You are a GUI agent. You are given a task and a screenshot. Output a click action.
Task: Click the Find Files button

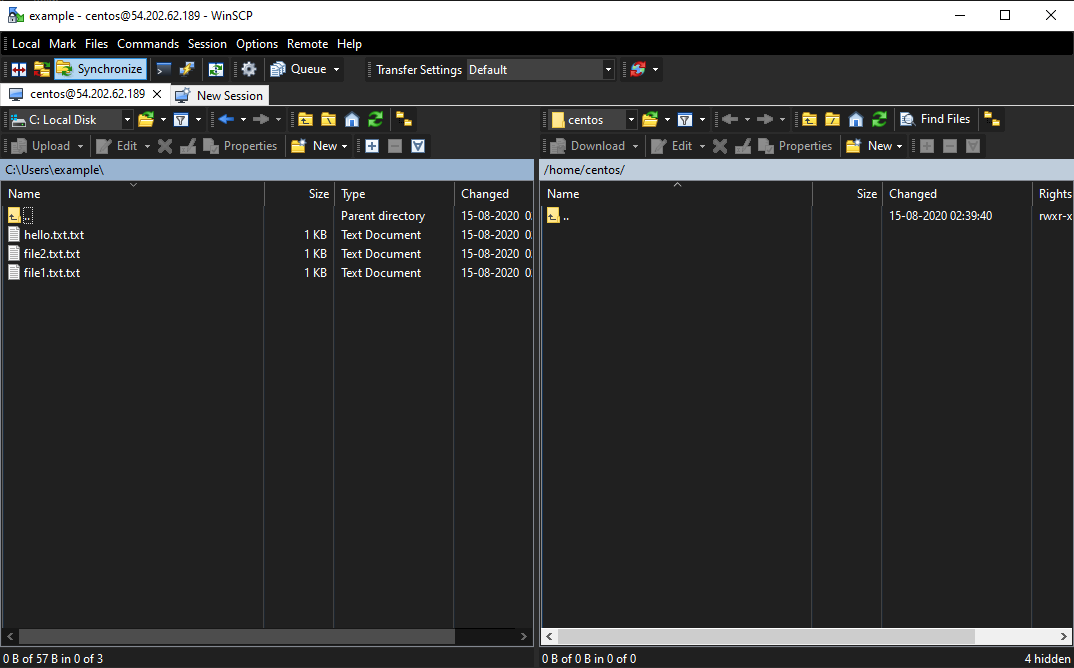[x=936, y=119]
